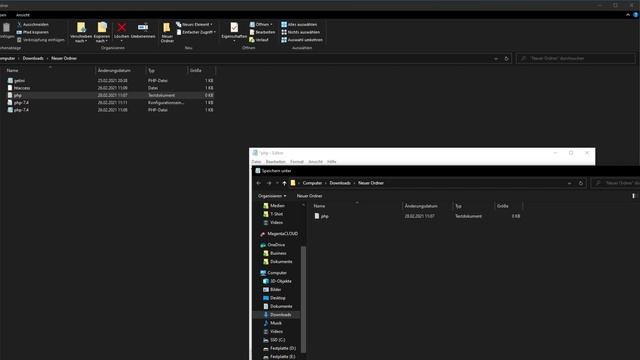The height and width of the screenshot is (360, 640).
Task: Select the php Textdokument in the Explorer list
Action: tap(109, 96)
